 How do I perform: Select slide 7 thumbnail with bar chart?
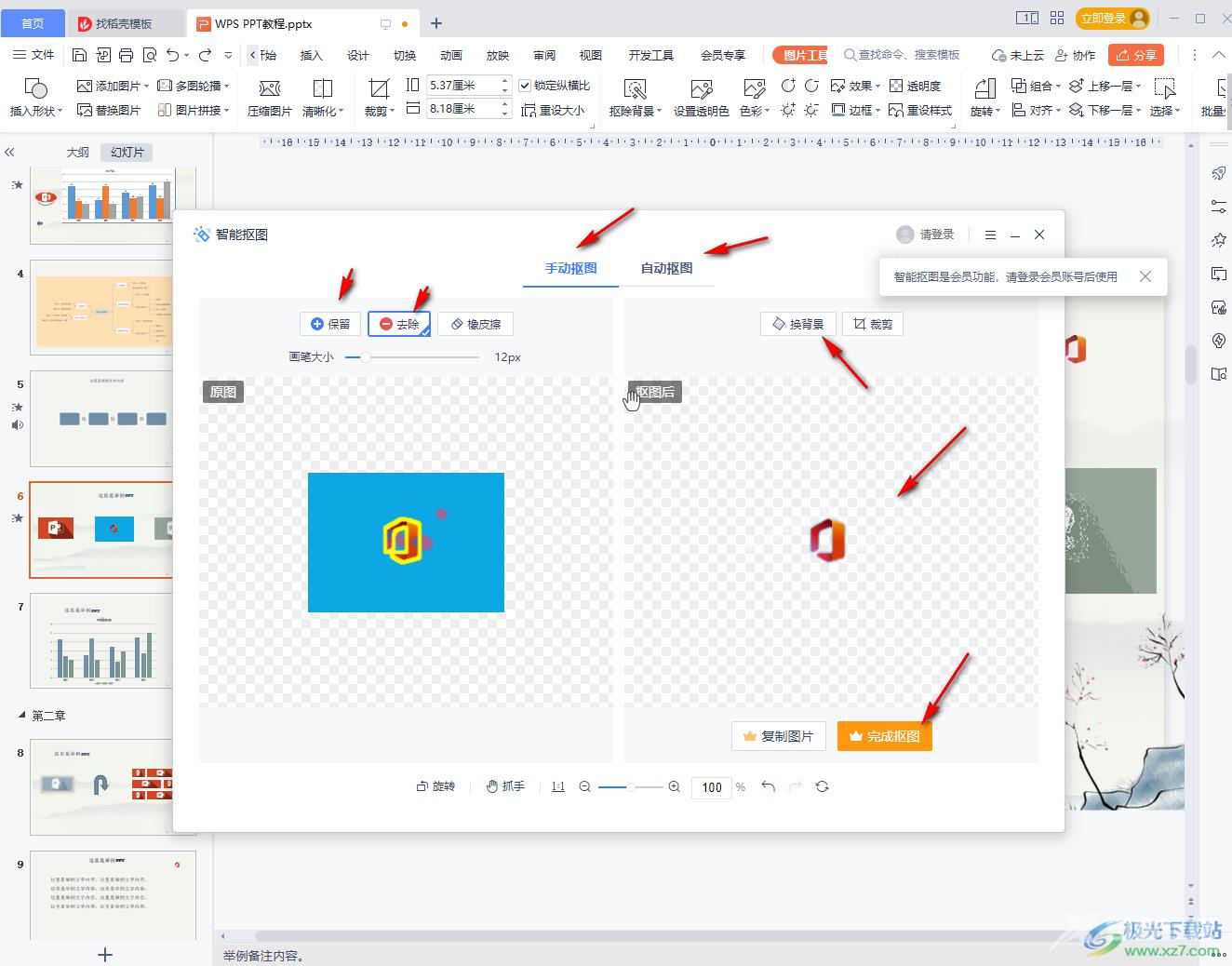pyautogui.click(x=101, y=641)
